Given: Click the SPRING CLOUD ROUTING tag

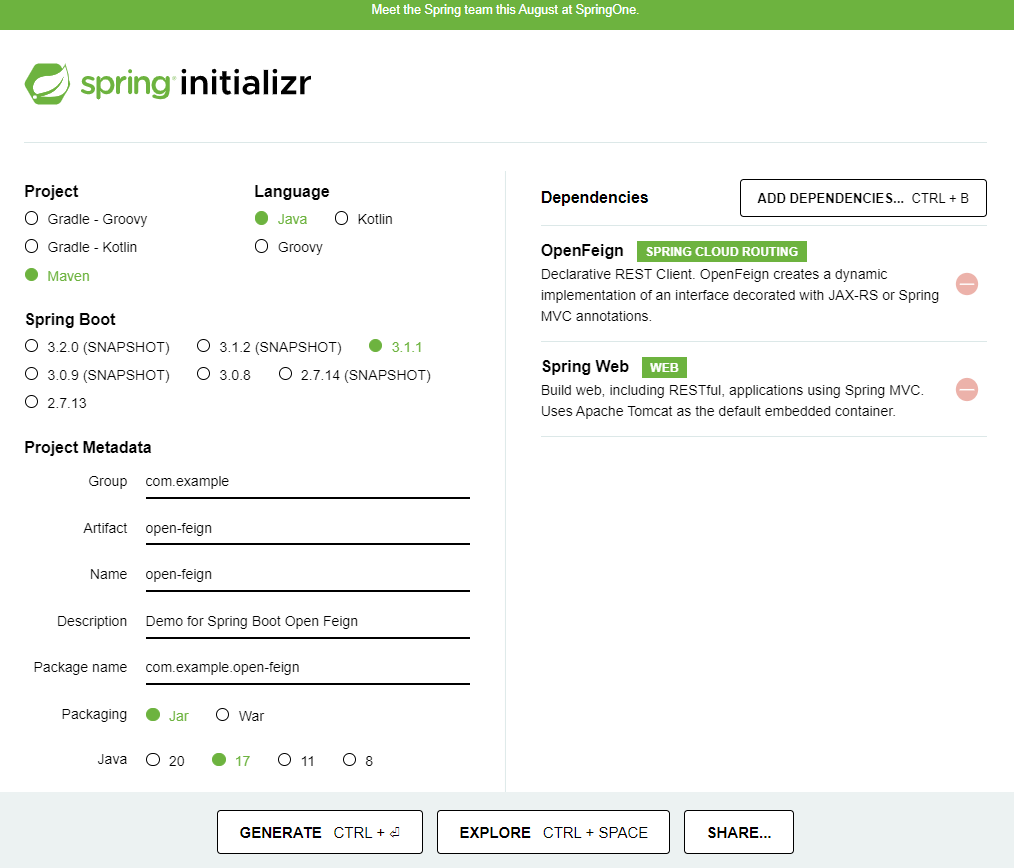Looking at the screenshot, I should (x=722, y=252).
